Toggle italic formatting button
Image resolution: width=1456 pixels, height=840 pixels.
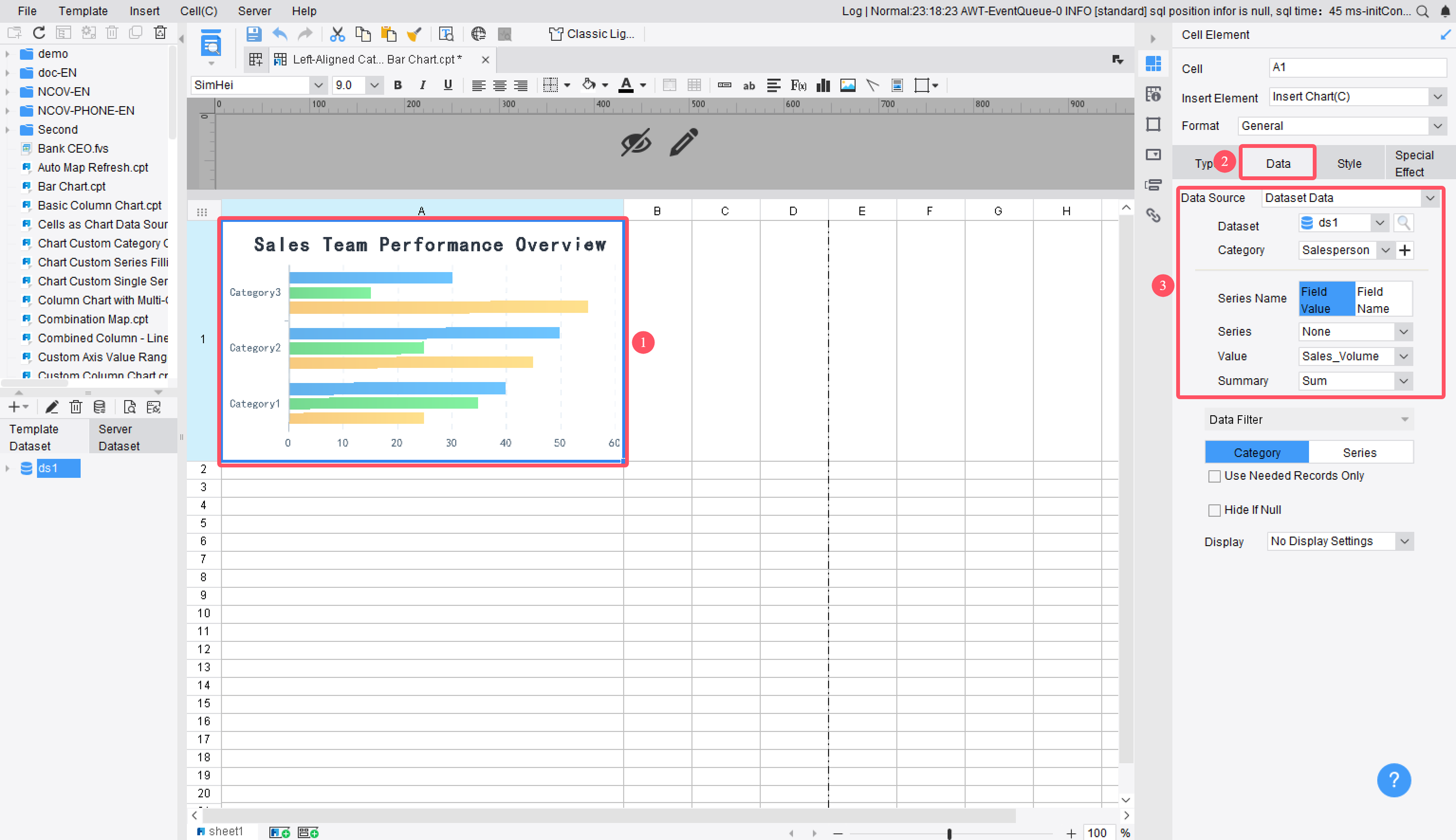pyautogui.click(x=423, y=85)
